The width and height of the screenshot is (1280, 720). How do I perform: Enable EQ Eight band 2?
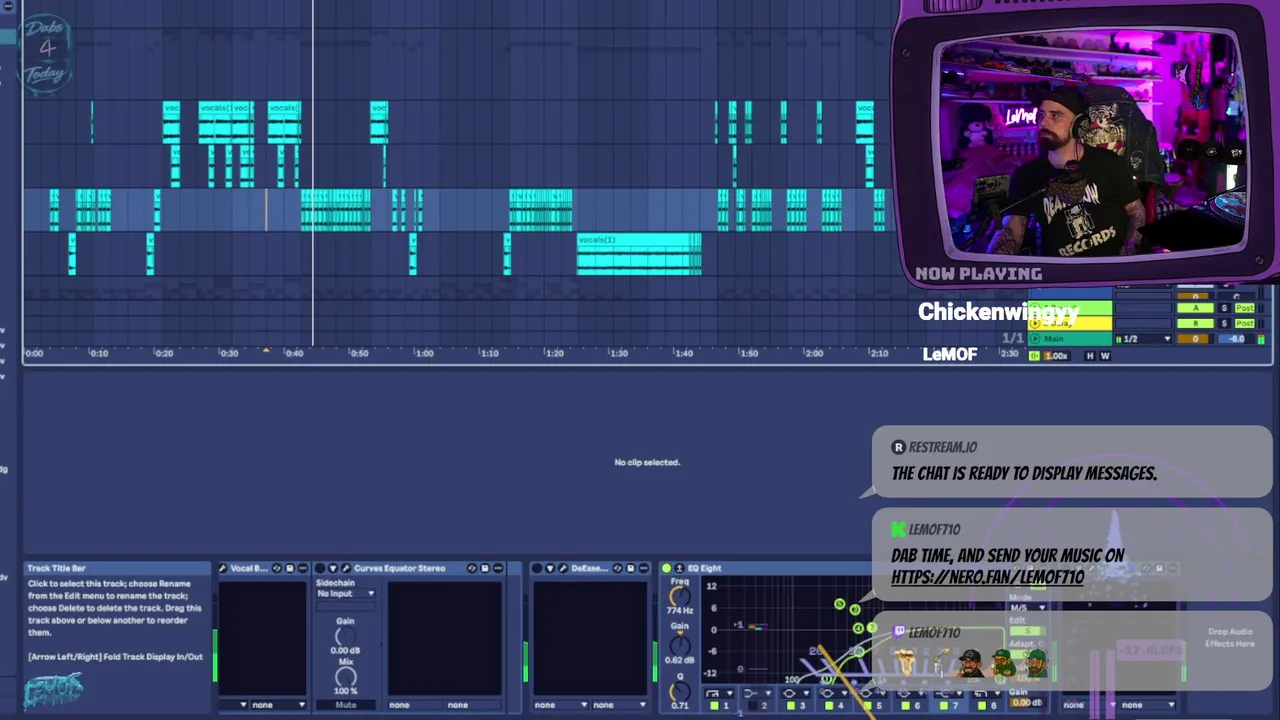tap(753, 705)
